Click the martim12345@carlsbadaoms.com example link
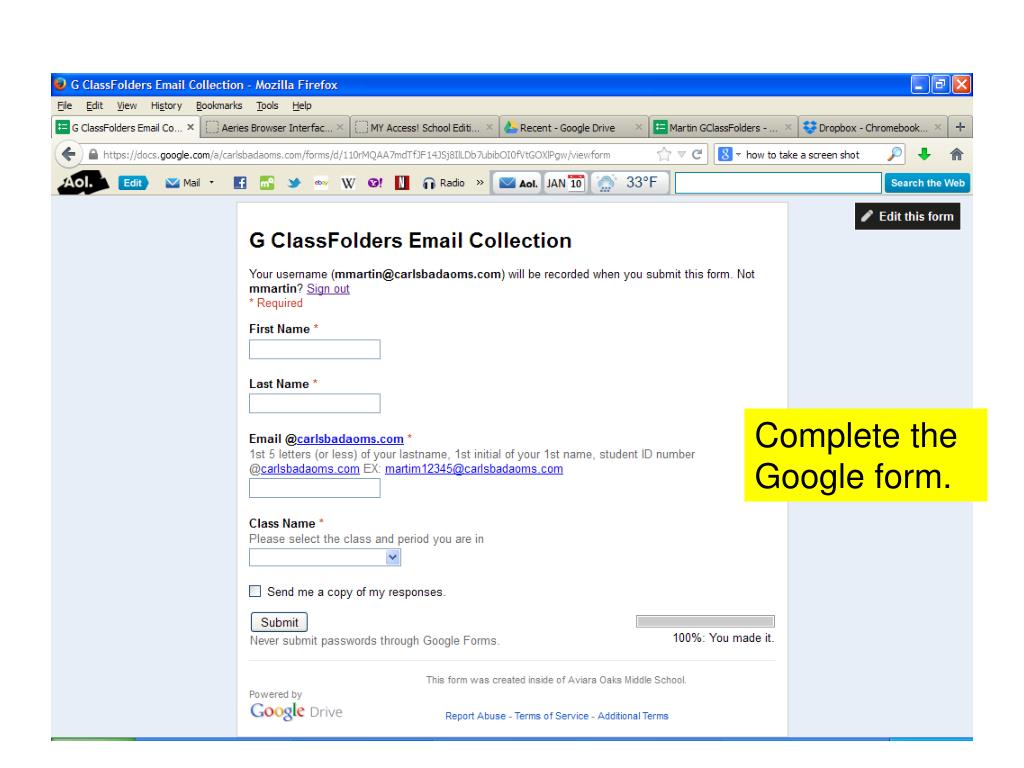This screenshot has height=768, width=1024. (x=473, y=469)
